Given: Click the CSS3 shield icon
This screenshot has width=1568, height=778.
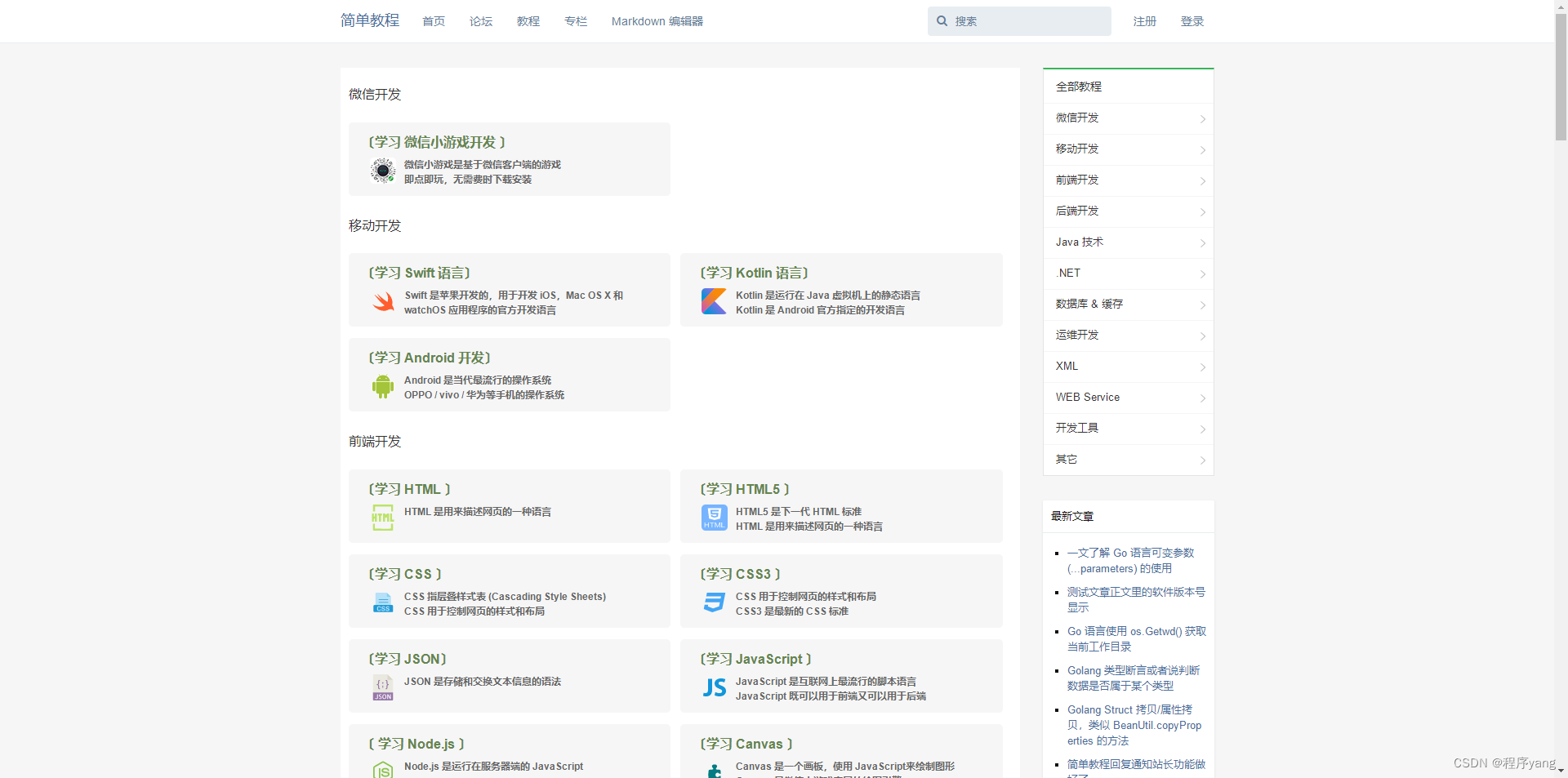Looking at the screenshot, I should pos(714,602).
